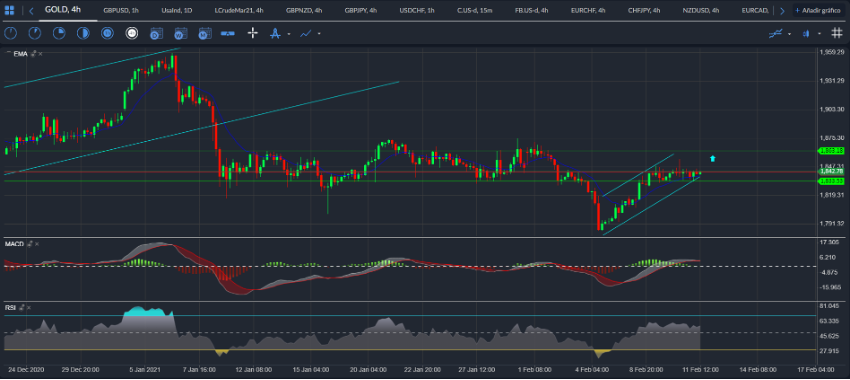Switch to the UsaInd, 1D tab
Screen dimensions: 850x380
click(x=177, y=10)
